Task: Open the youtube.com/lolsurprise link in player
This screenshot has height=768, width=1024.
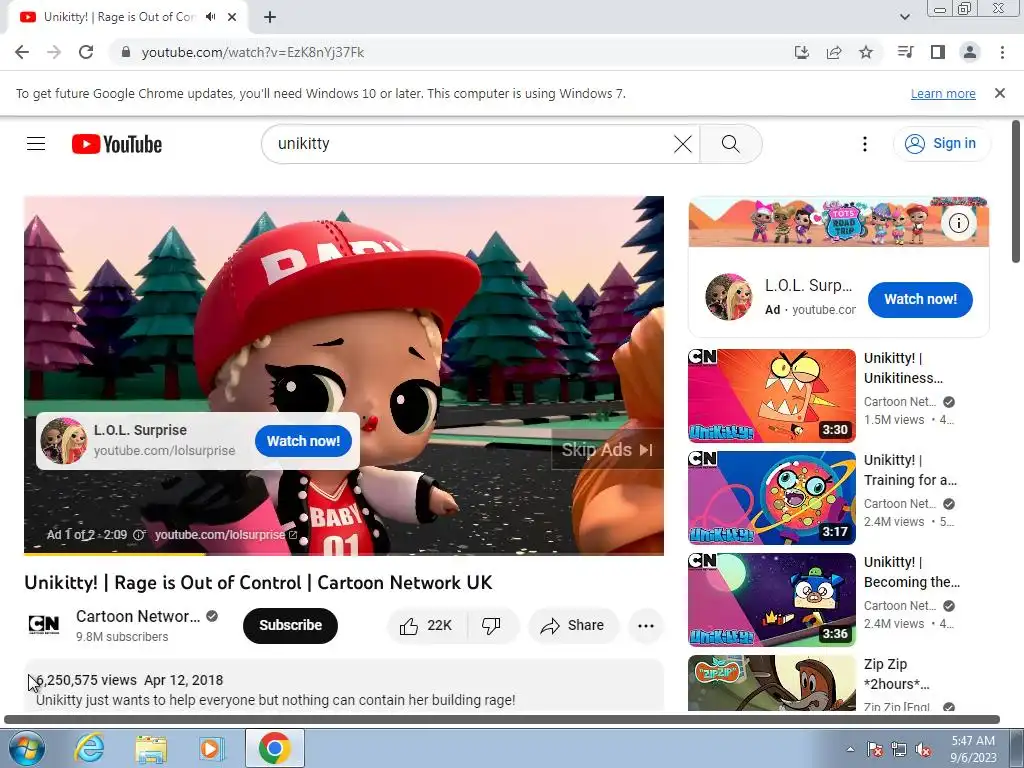Action: 225,535
